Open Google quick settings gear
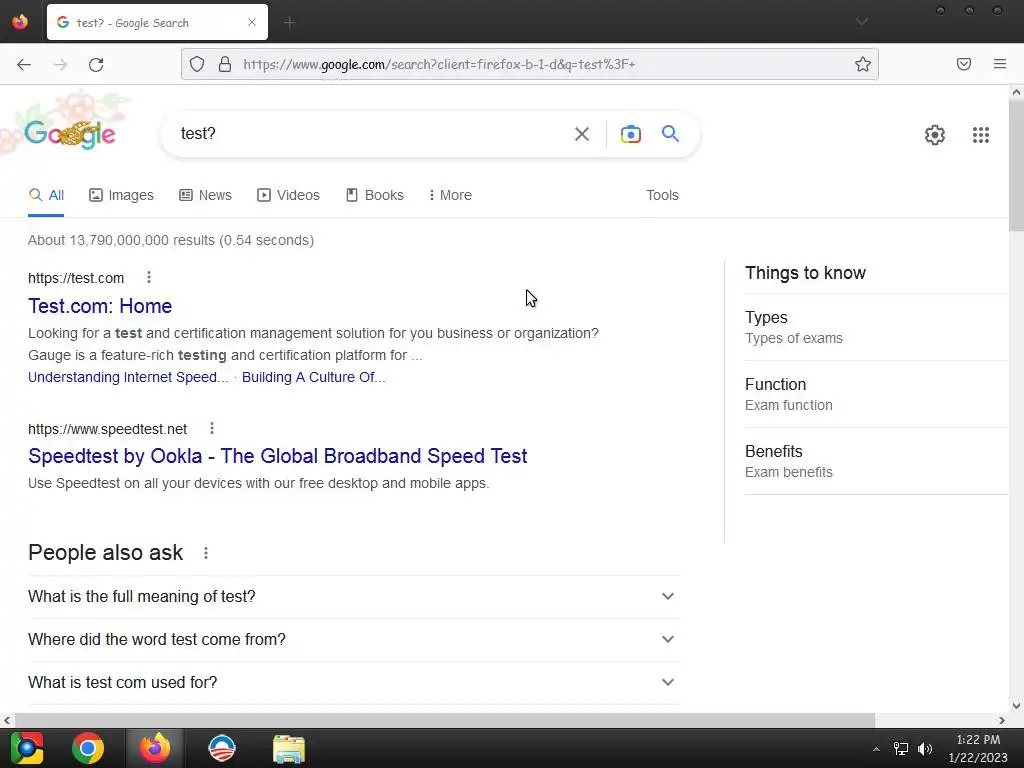Image resolution: width=1024 pixels, height=768 pixels. click(935, 135)
